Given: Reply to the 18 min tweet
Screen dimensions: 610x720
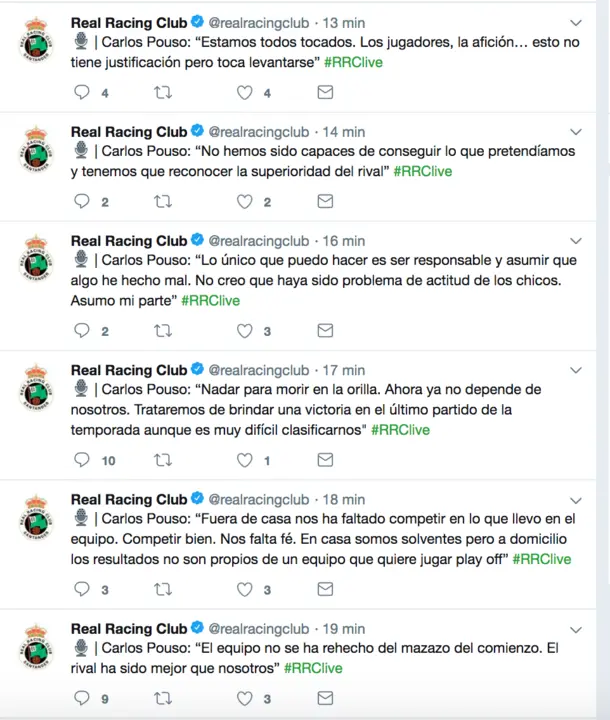Looking at the screenshot, I should (83, 590).
